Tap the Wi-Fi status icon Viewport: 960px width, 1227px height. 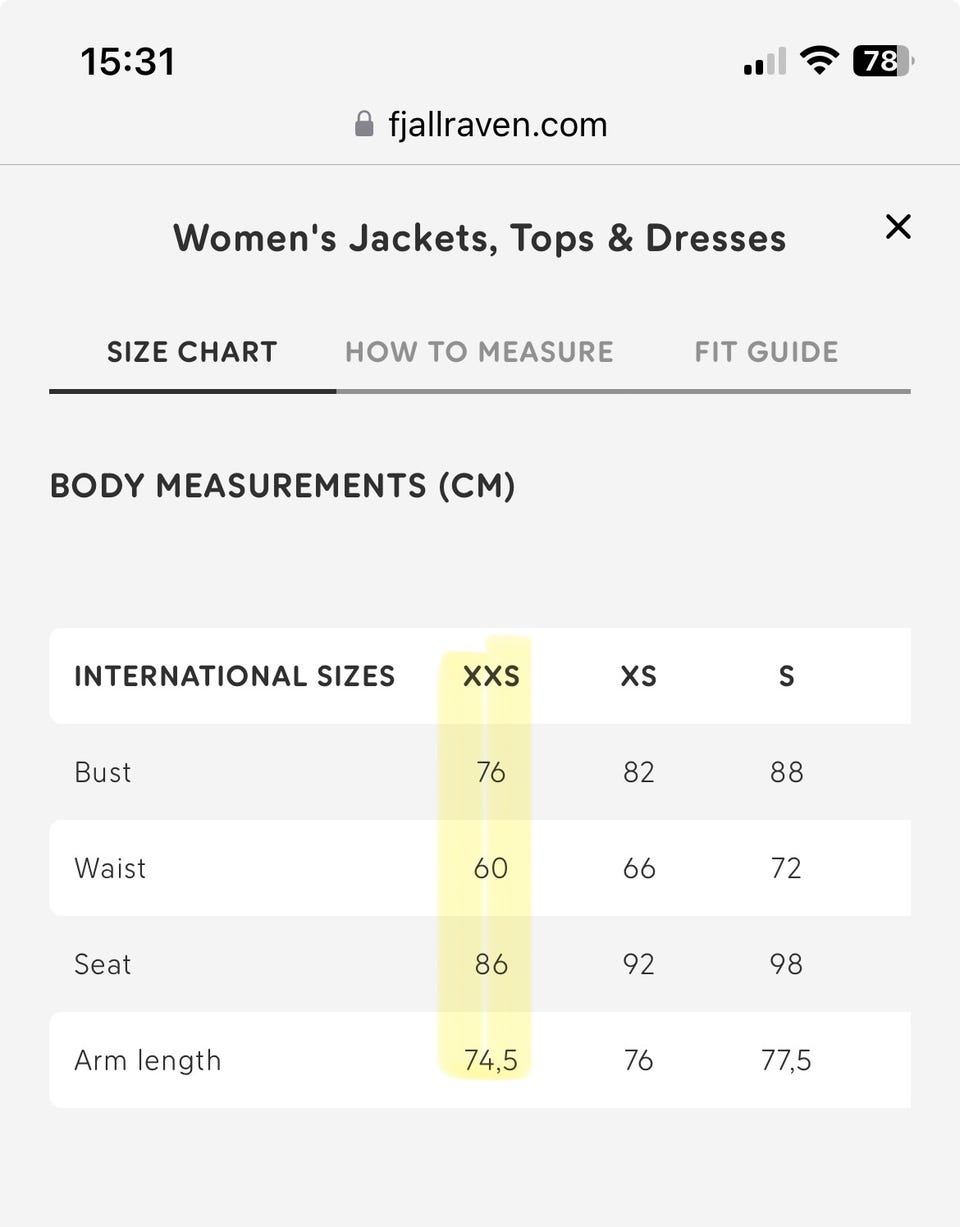click(819, 61)
